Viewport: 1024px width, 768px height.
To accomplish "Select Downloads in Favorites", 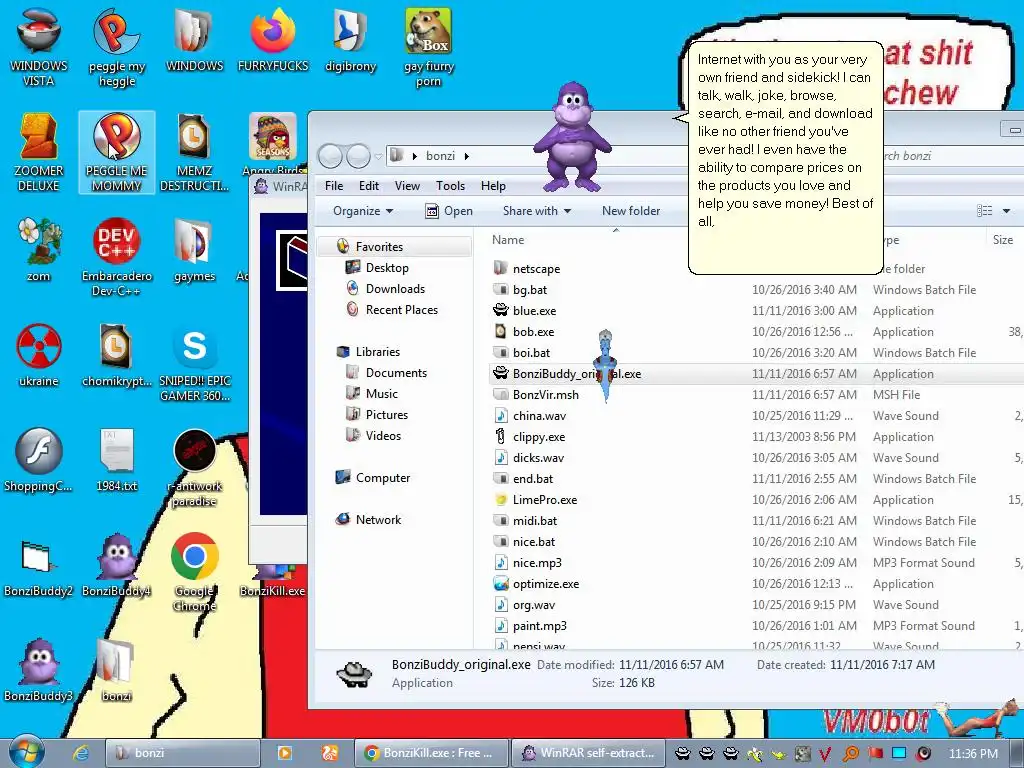I will tap(394, 289).
